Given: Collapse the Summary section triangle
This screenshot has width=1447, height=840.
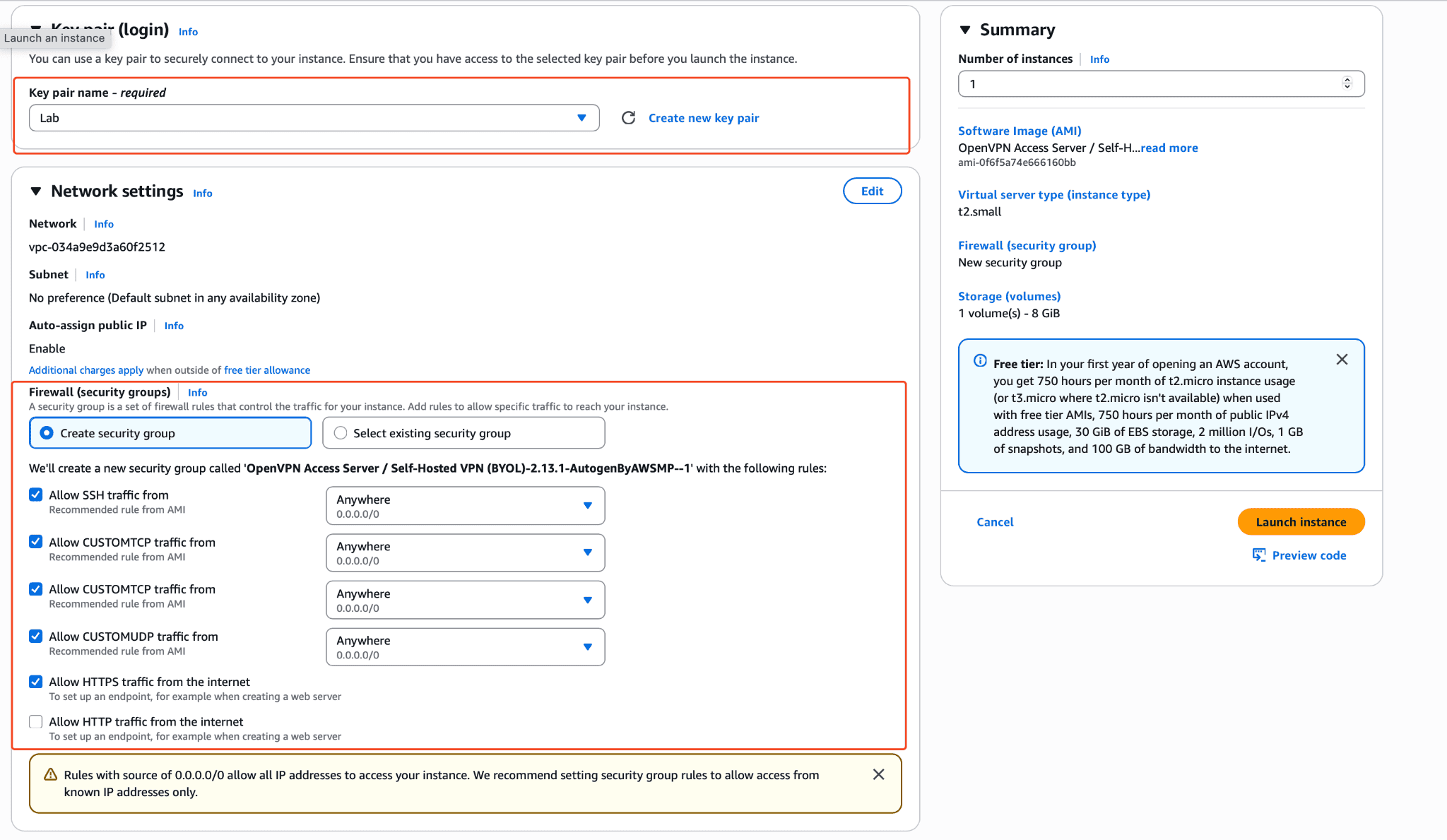Looking at the screenshot, I should point(965,30).
